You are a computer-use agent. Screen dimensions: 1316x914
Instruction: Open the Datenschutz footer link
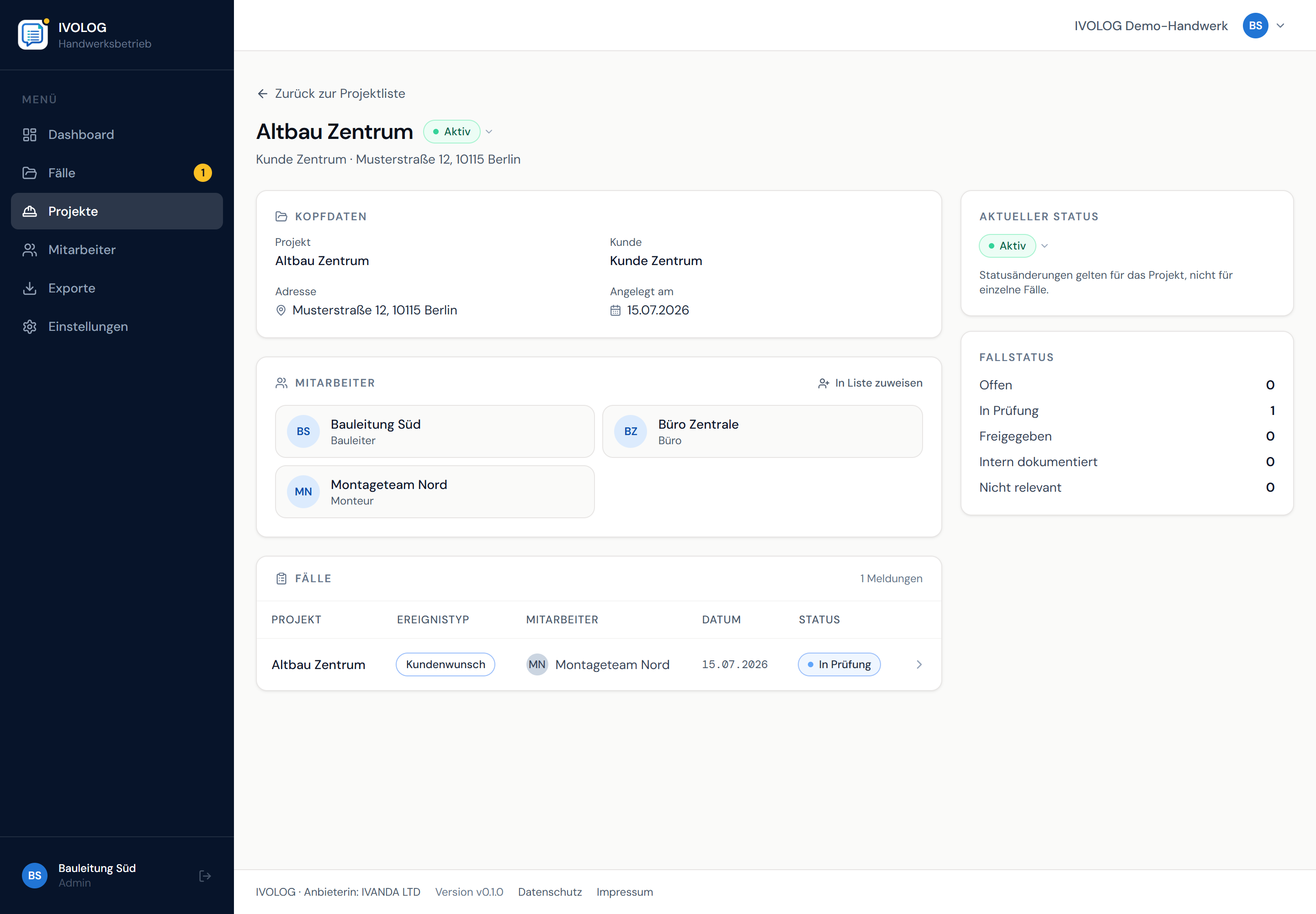point(550,892)
